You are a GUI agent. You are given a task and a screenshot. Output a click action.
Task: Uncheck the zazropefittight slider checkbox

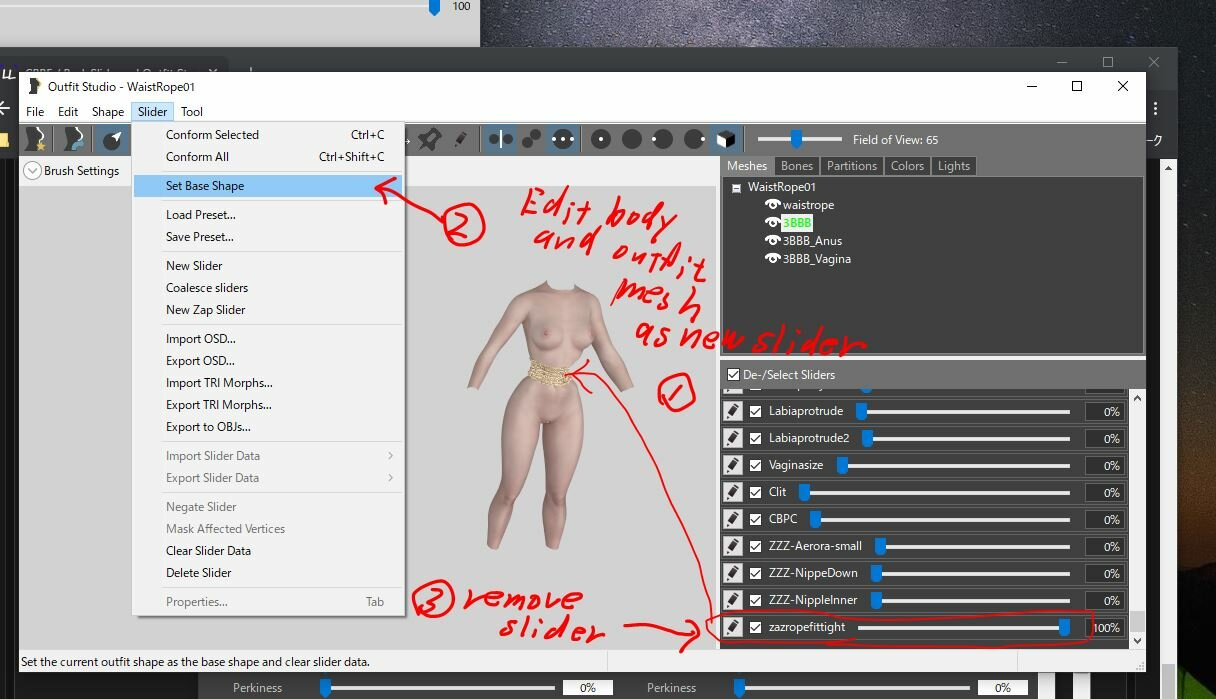(x=756, y=627)
